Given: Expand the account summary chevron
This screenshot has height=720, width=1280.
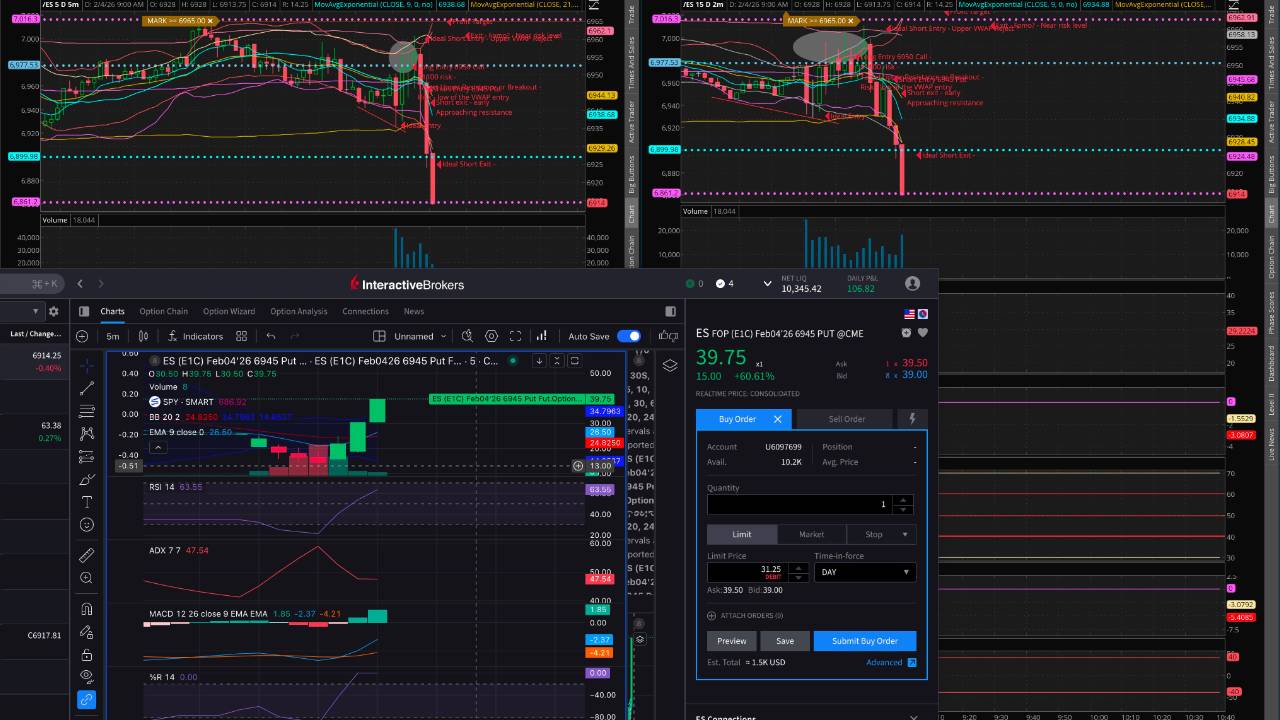Looking at the screenshot, I should pos(767,284).
